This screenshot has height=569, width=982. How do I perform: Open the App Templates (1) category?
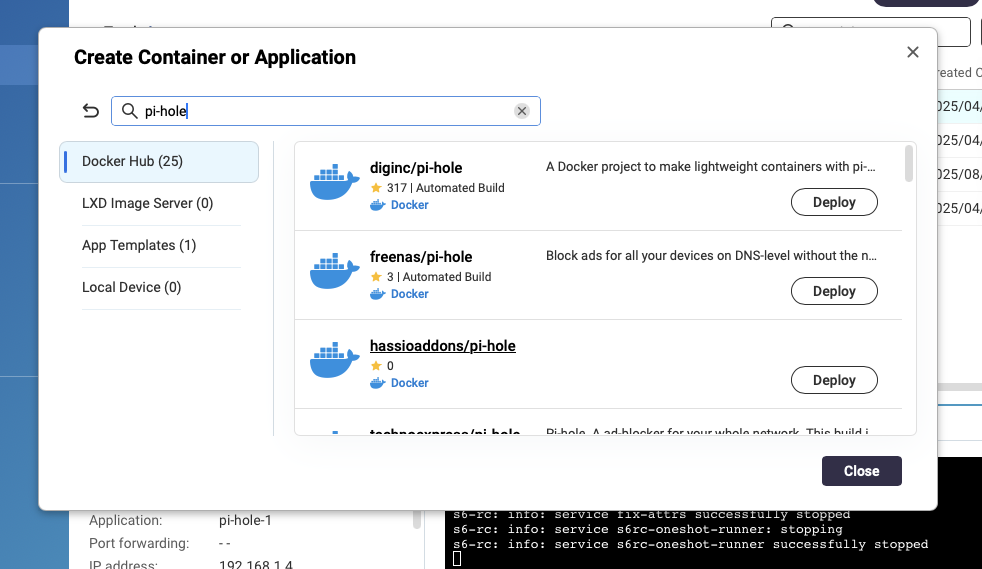[139, 245]
